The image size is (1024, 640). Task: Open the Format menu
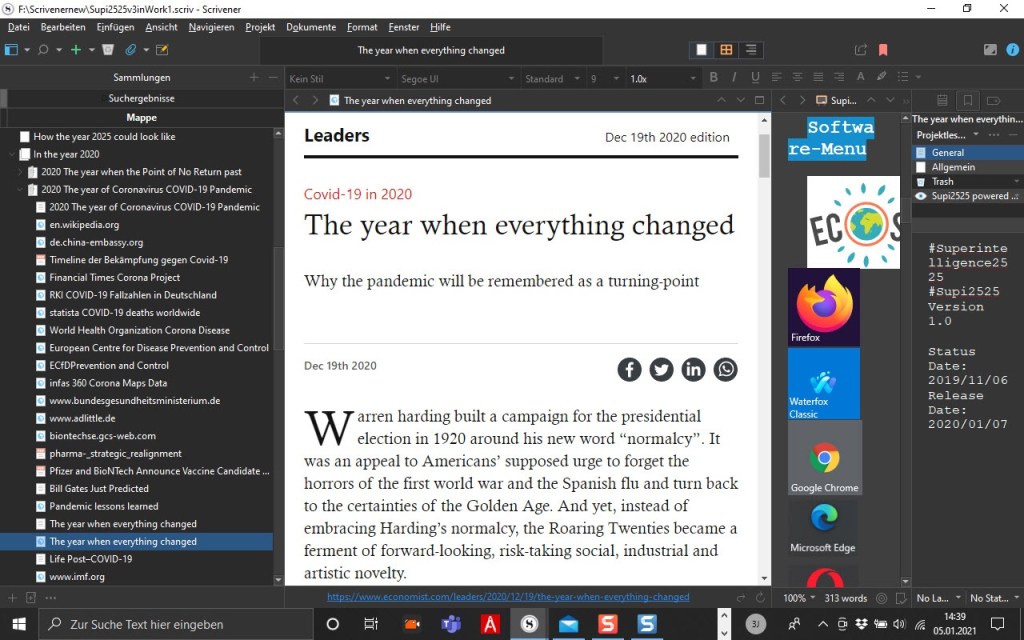point(362,27)
